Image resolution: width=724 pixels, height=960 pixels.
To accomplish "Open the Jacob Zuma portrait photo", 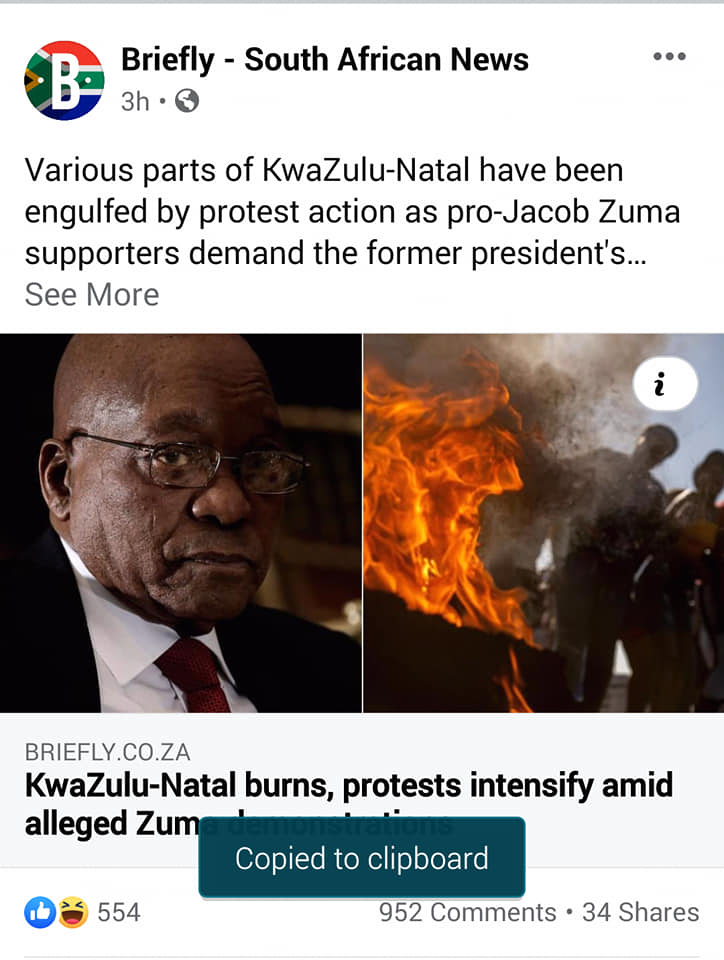I will click(x=181, y=523).
